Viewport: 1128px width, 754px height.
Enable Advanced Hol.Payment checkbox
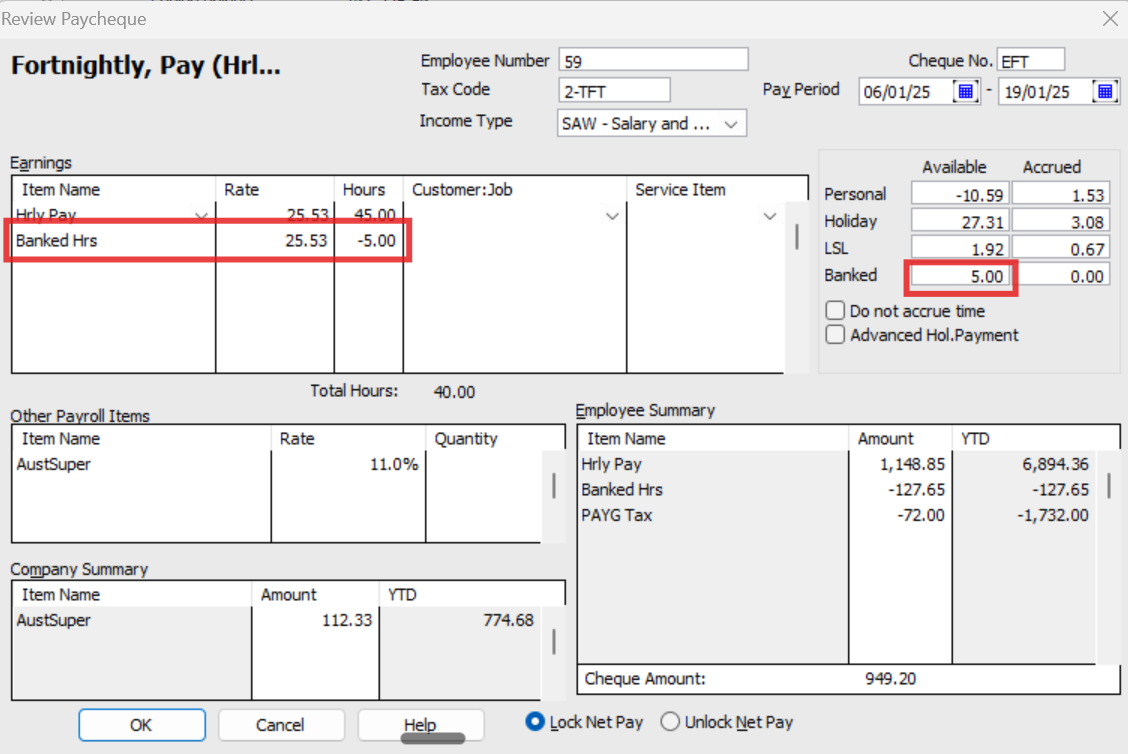pos(835,335)
